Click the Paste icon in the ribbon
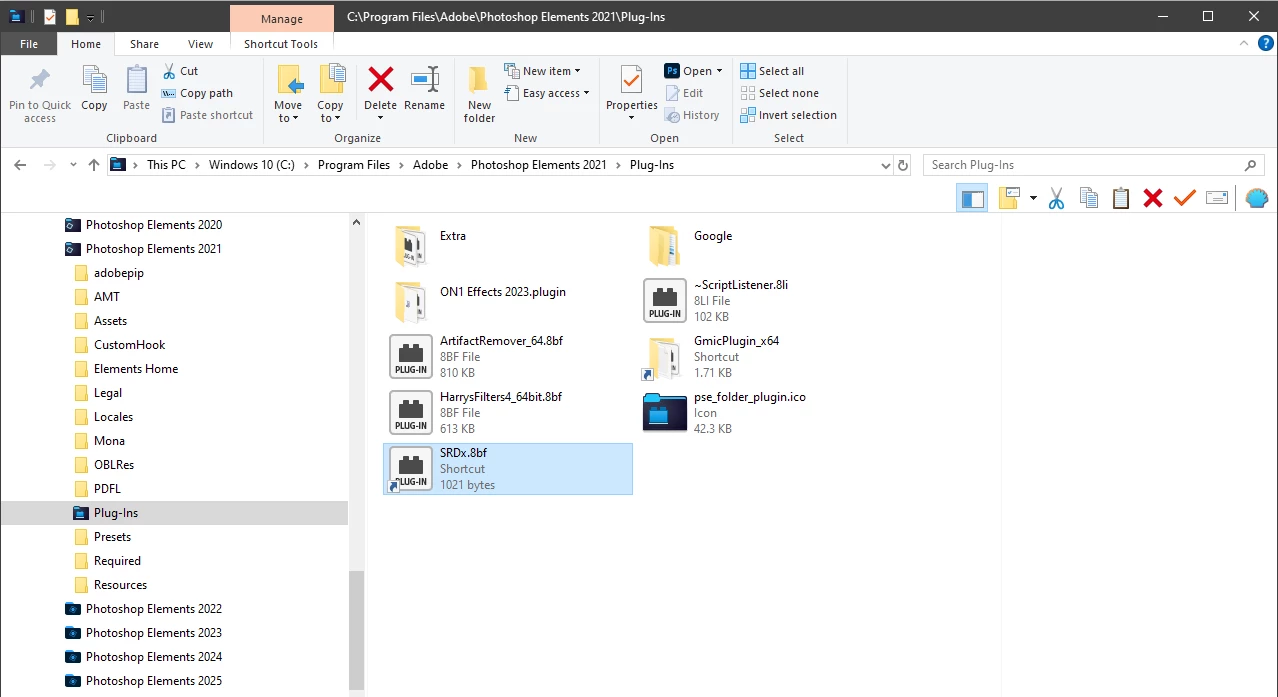 137,80
